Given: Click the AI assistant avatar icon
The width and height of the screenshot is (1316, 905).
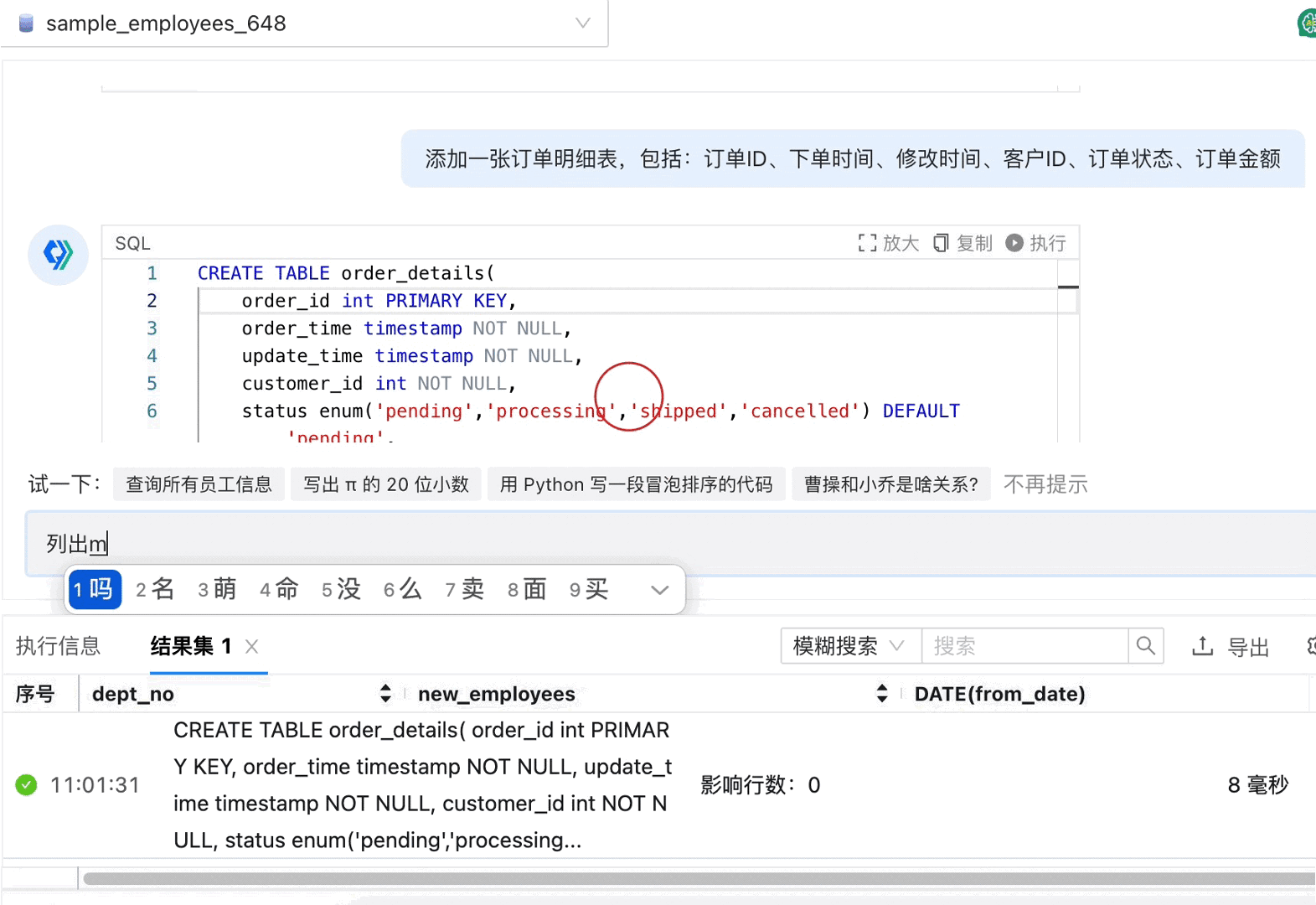Looking at the screenshot, I should tap(58, 254).
